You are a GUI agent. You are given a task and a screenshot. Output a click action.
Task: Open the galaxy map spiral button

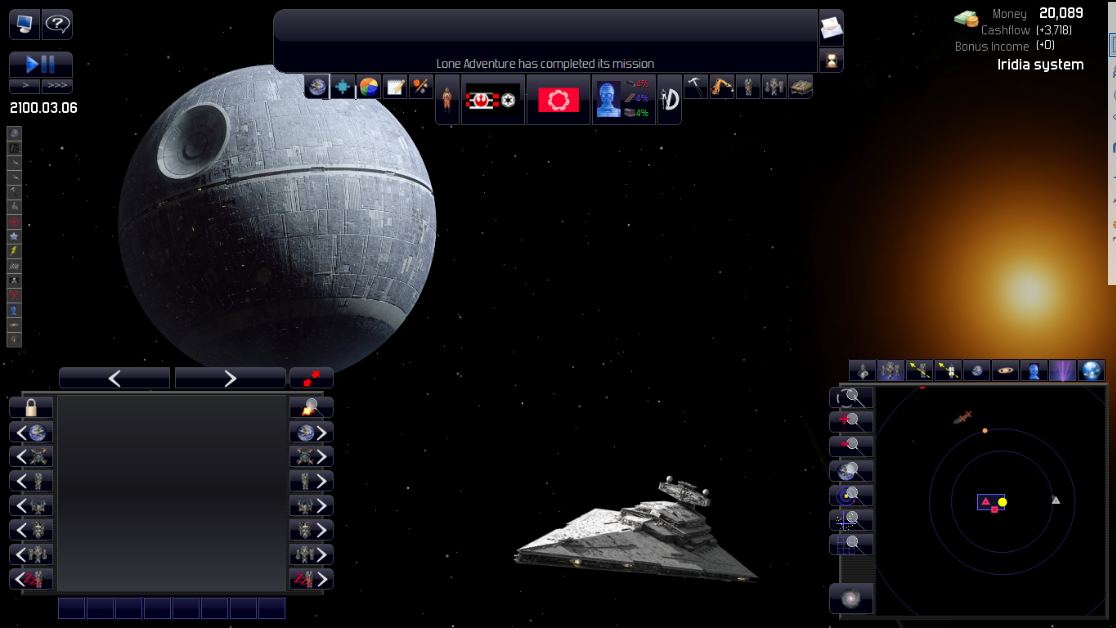click(x=851, y=599)
